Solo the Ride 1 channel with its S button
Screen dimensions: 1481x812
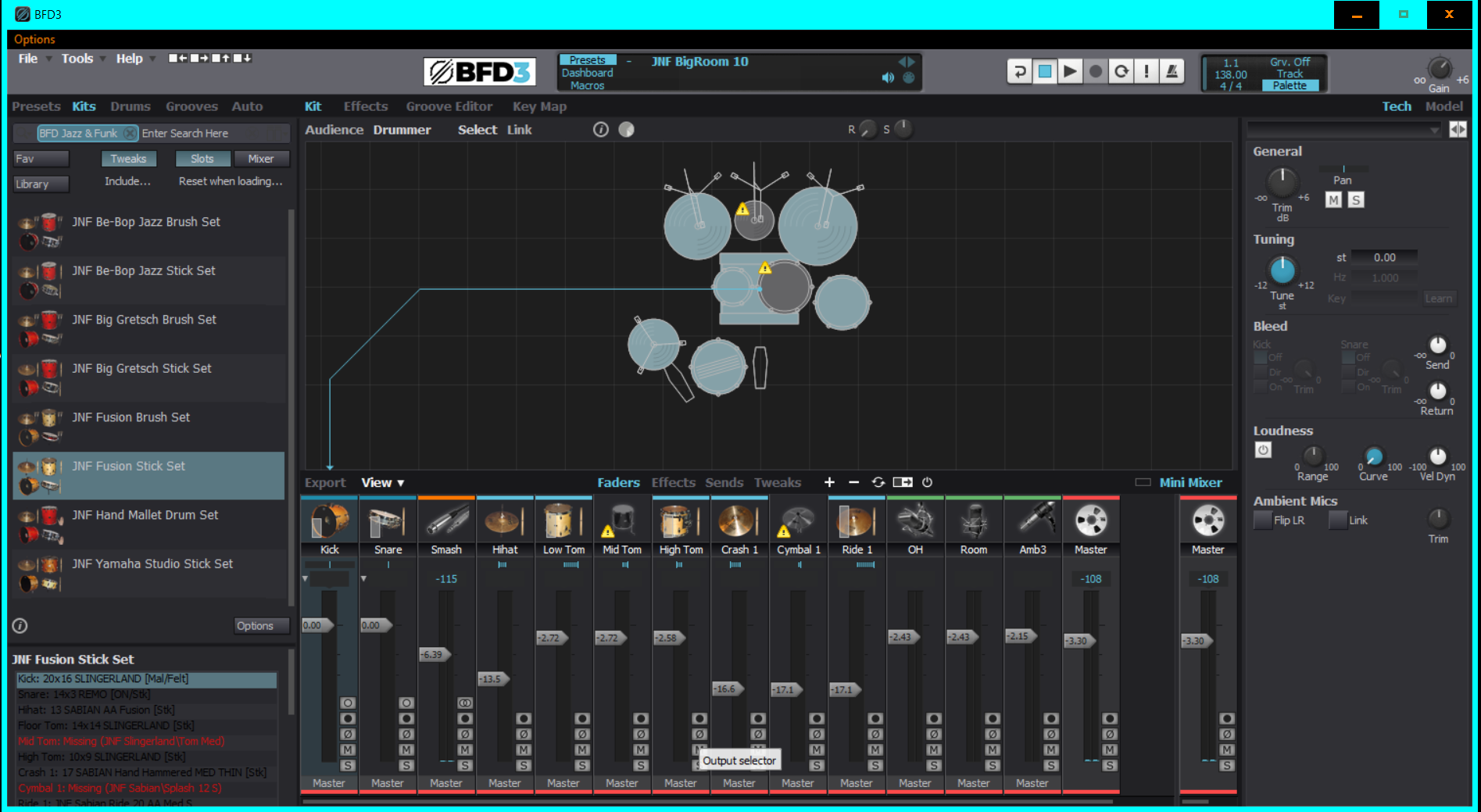[x=875, y=766]
